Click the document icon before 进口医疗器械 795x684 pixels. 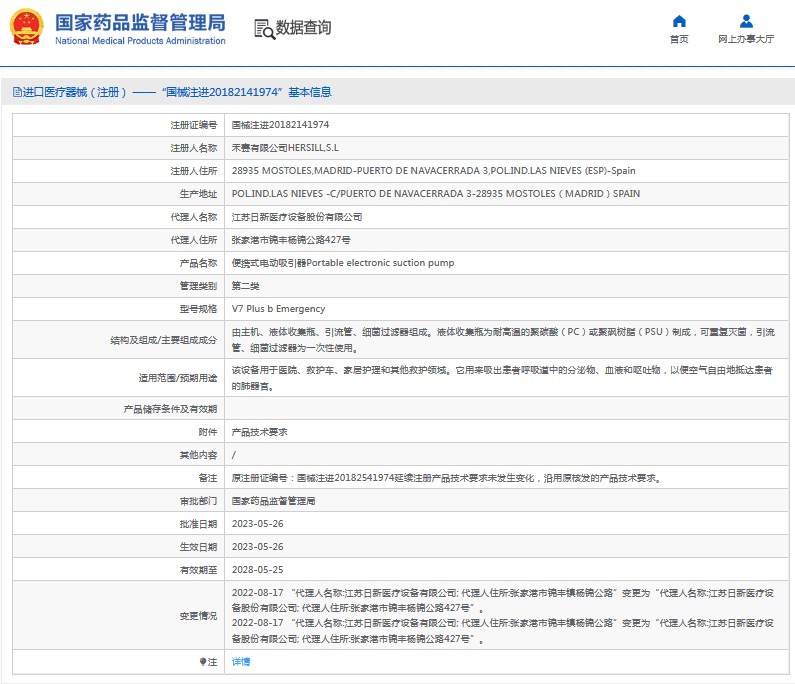16,92
